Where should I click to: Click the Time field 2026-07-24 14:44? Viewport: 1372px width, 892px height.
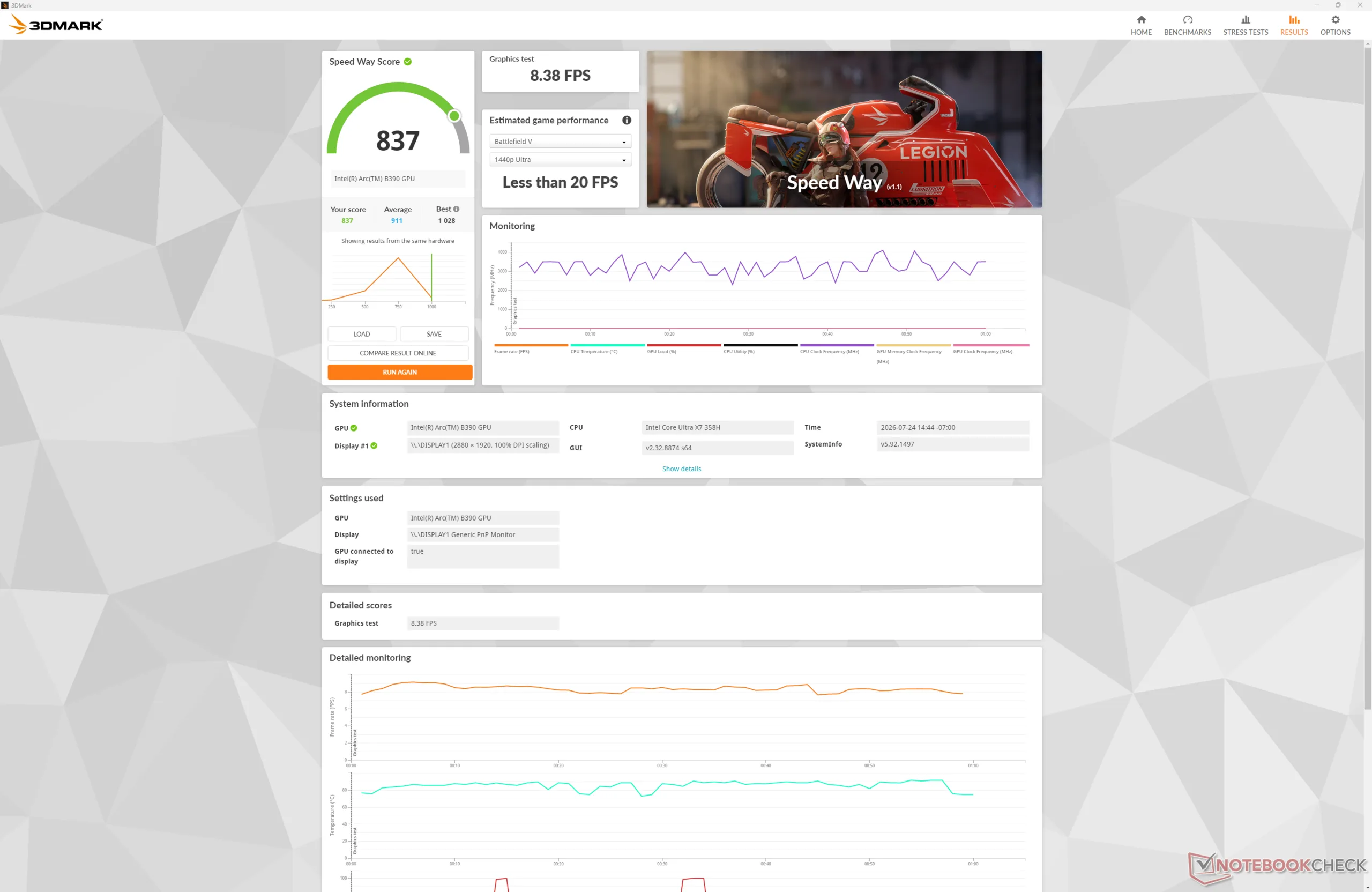952,427
